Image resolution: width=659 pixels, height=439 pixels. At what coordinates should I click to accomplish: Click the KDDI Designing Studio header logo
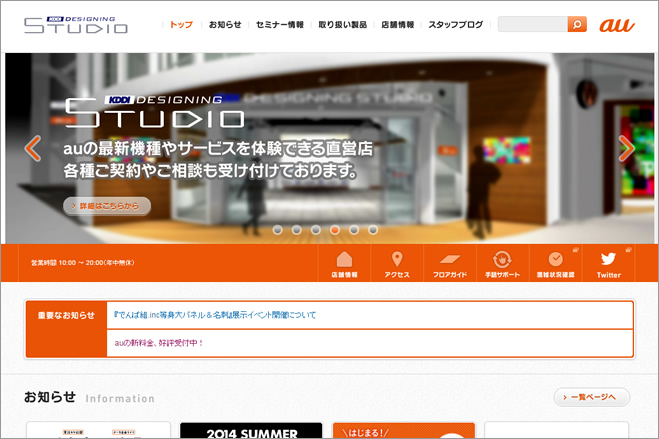[x=76, y=25]
